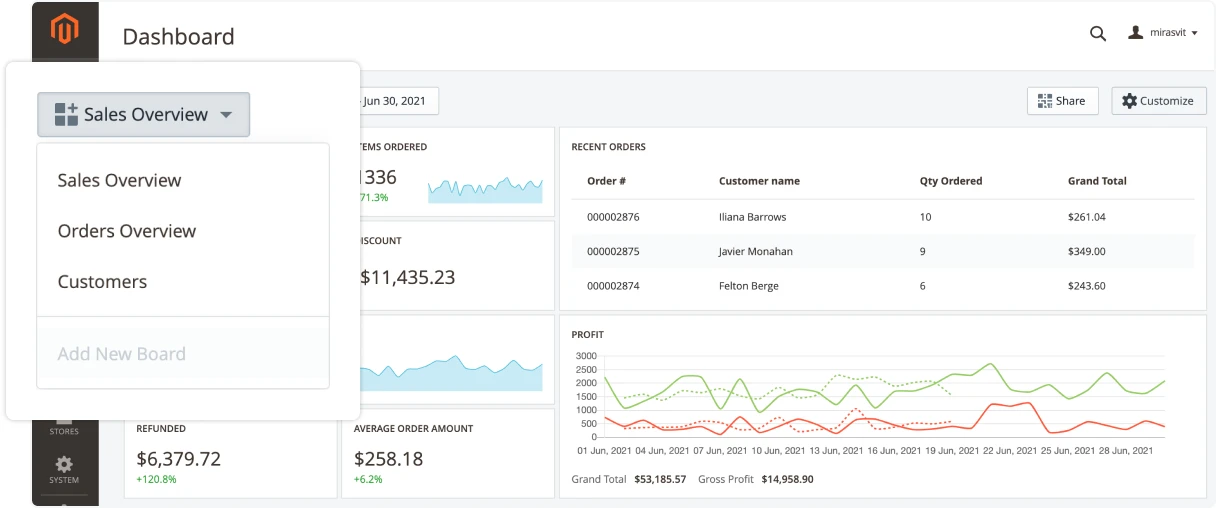Click the user avatar icon
The image size is (1216, 508).
pyautogui.click(x=1135, y=33)
